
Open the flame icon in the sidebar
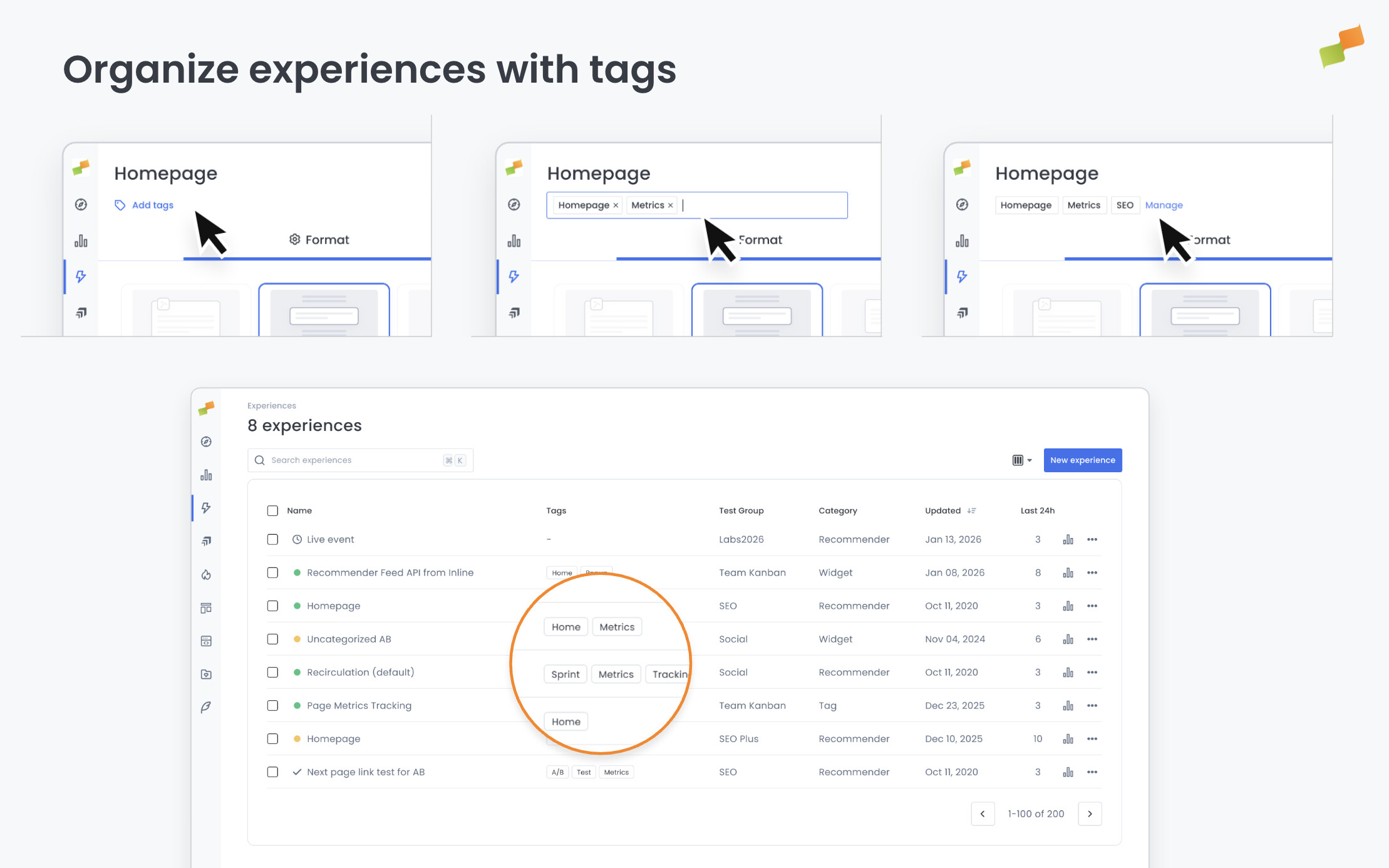[x=207, y=574]
